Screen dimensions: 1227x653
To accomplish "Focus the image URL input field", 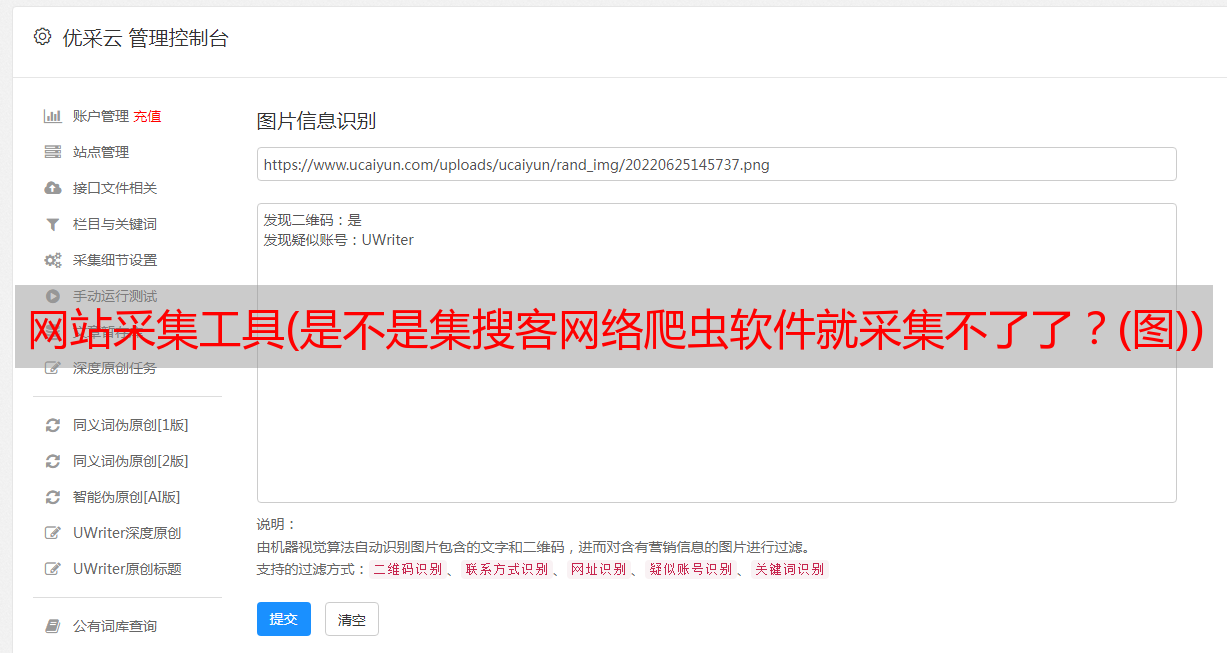I will point(716,164).
